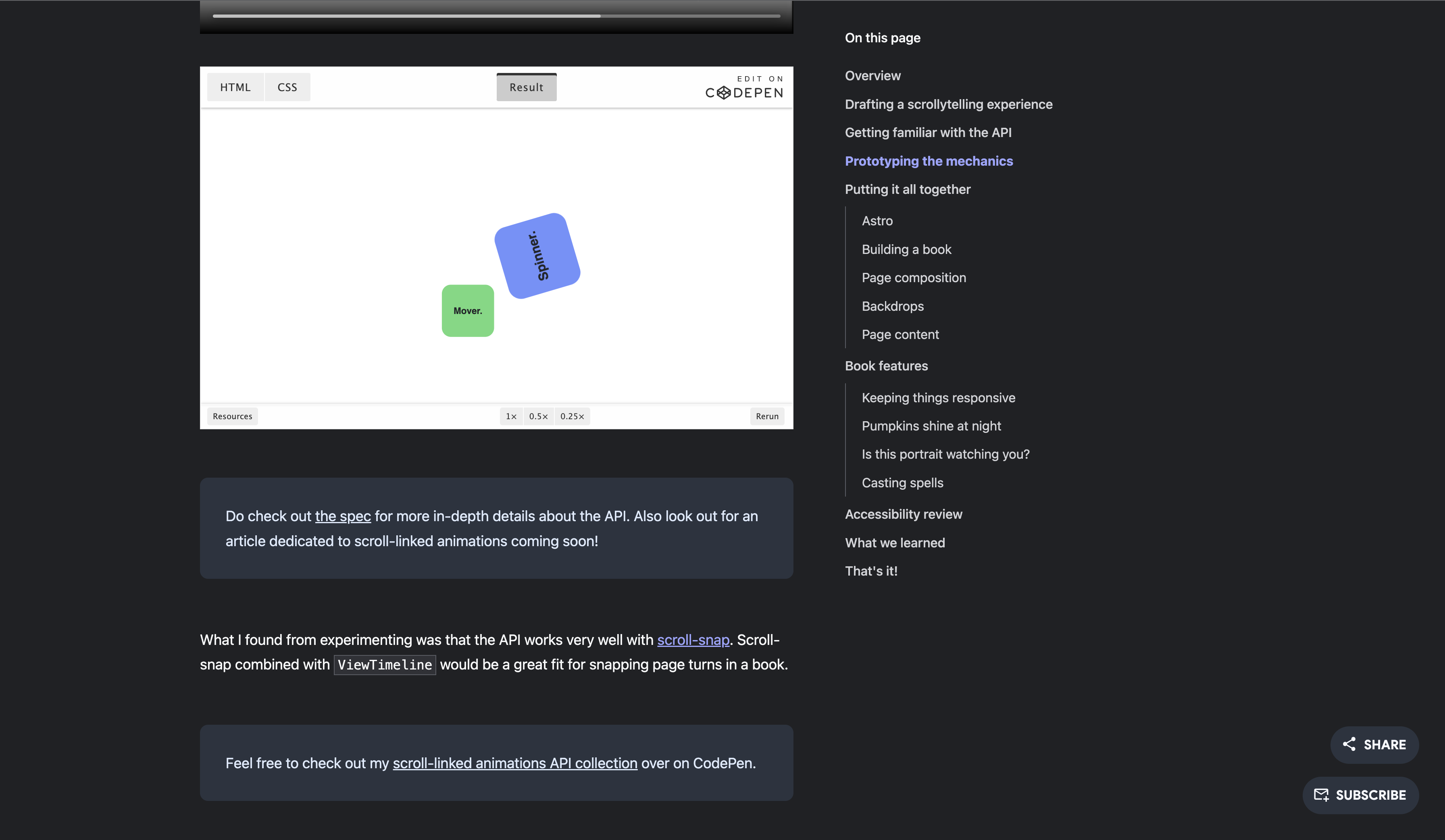Screen dimensions: 1445x840
Task: Open Keeping things responsive
Action: (x=939, y=398)
